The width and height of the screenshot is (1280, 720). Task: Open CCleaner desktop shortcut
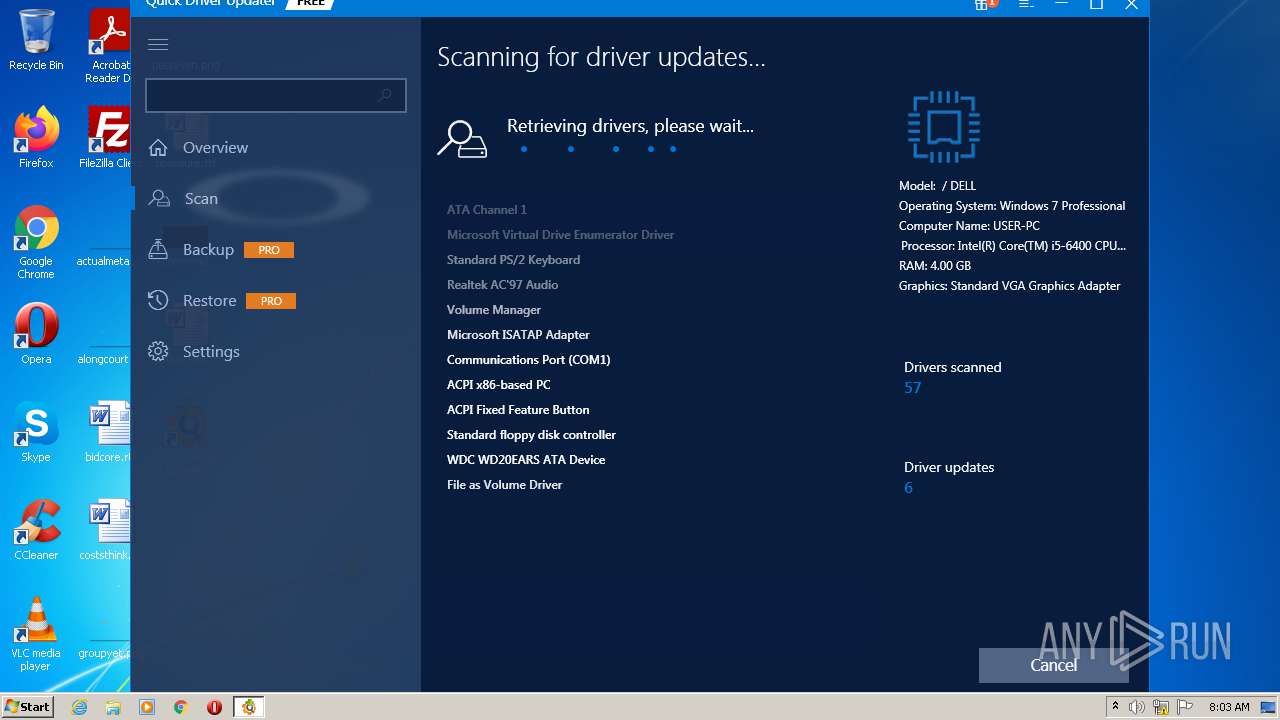pos(36,530)
